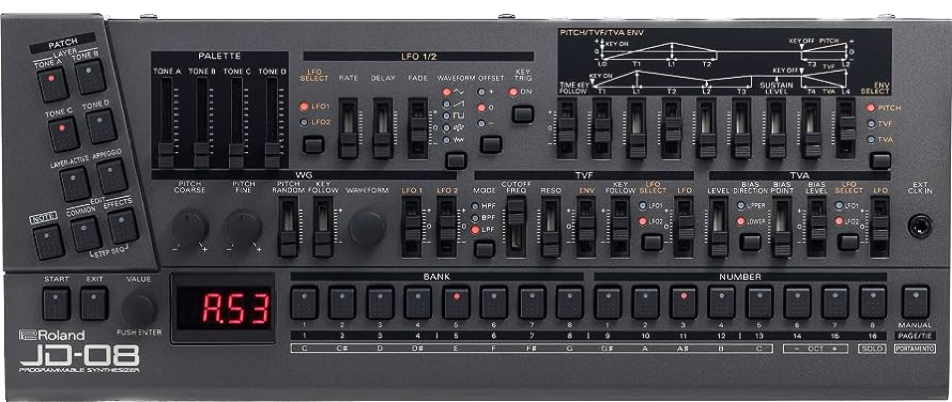Click the LFO Select button under LFO2

tap(313, 145)
